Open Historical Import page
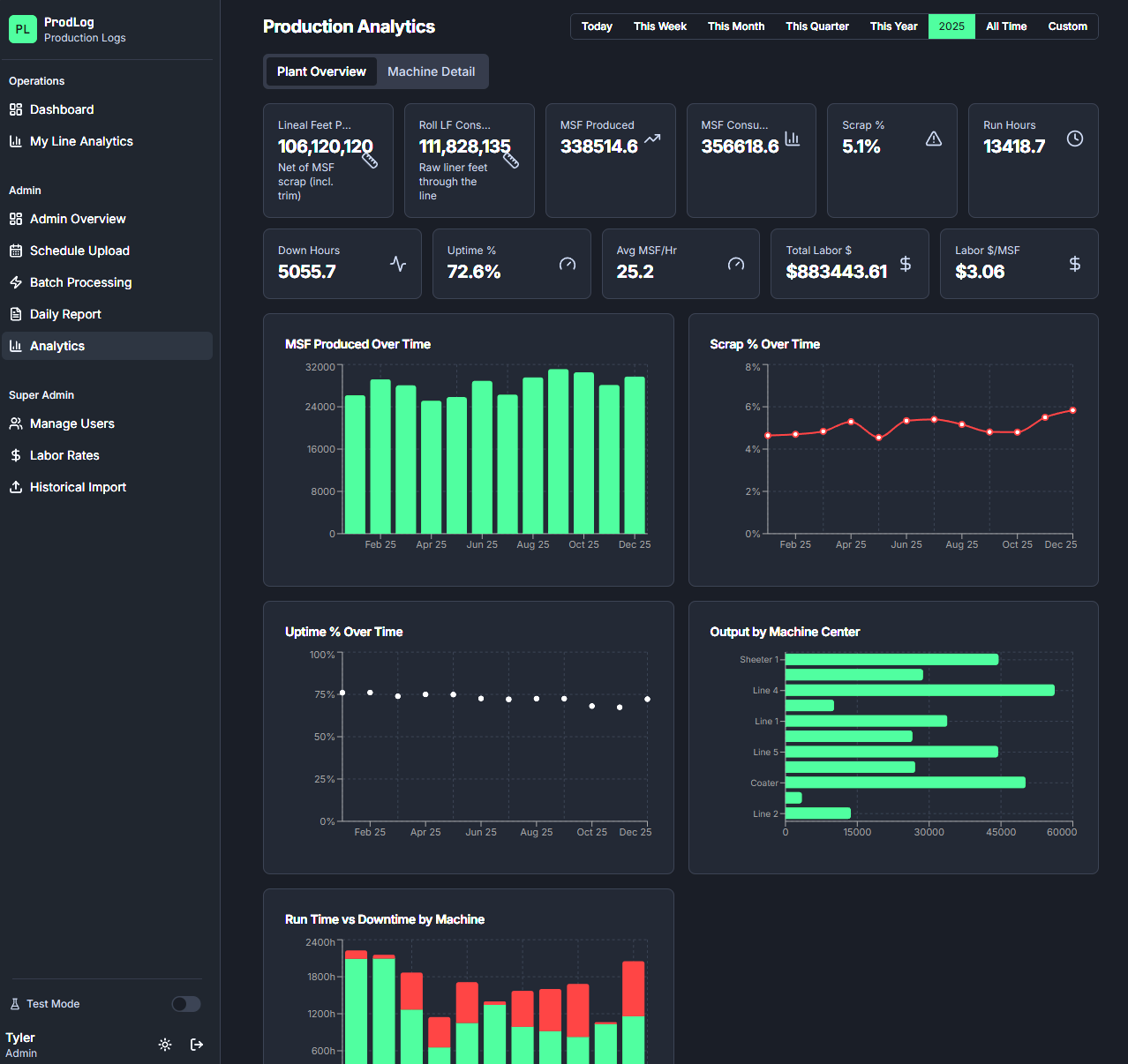The image size is (1128, 1064). (x=107, y=487)
